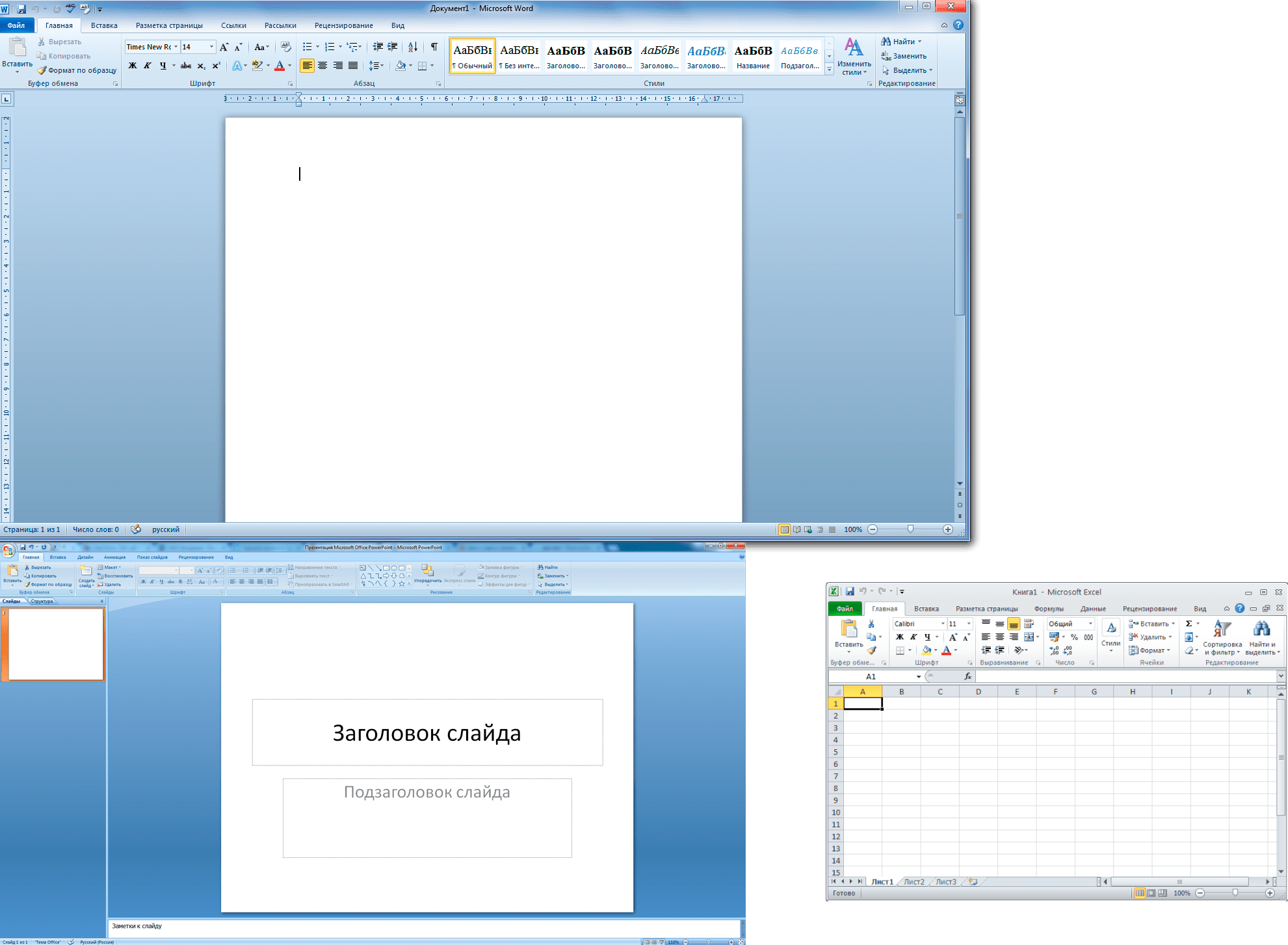Open the Excel A1 name box dropdown
Viewport: 1288px width, 945px height.
[x=918, y=676]
